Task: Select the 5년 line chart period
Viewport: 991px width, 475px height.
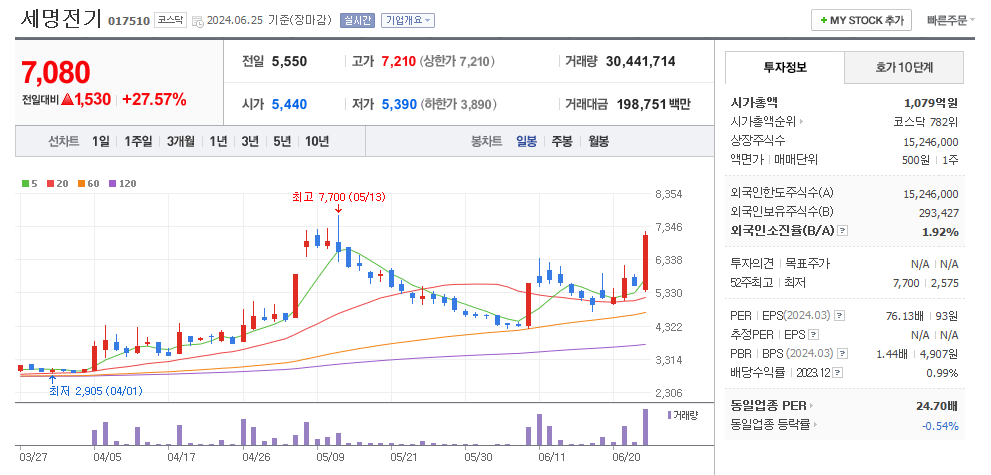Action: pyautogui.click(x=282, y=141)
